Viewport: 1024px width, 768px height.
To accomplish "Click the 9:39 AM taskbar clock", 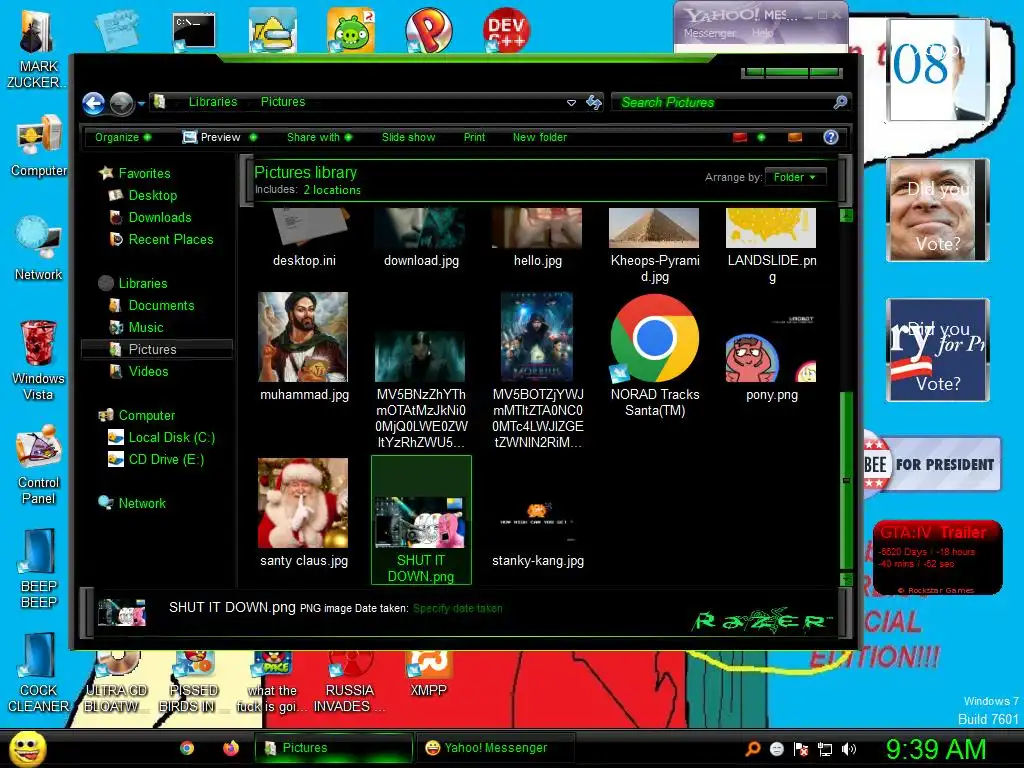I will click(x=935, y=749).
